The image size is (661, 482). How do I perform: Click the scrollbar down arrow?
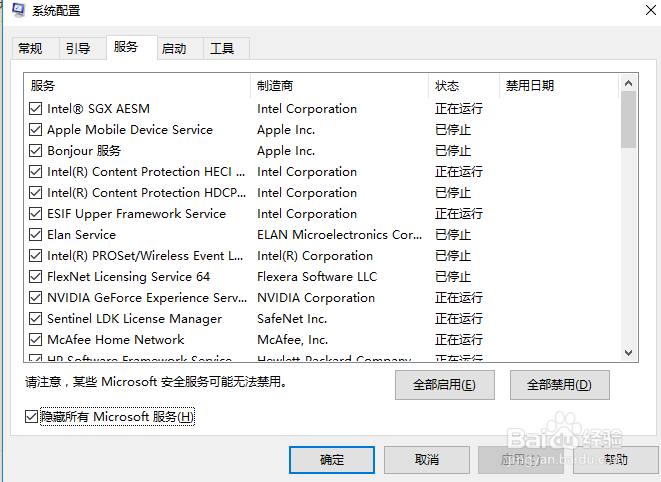pos(628,353)
